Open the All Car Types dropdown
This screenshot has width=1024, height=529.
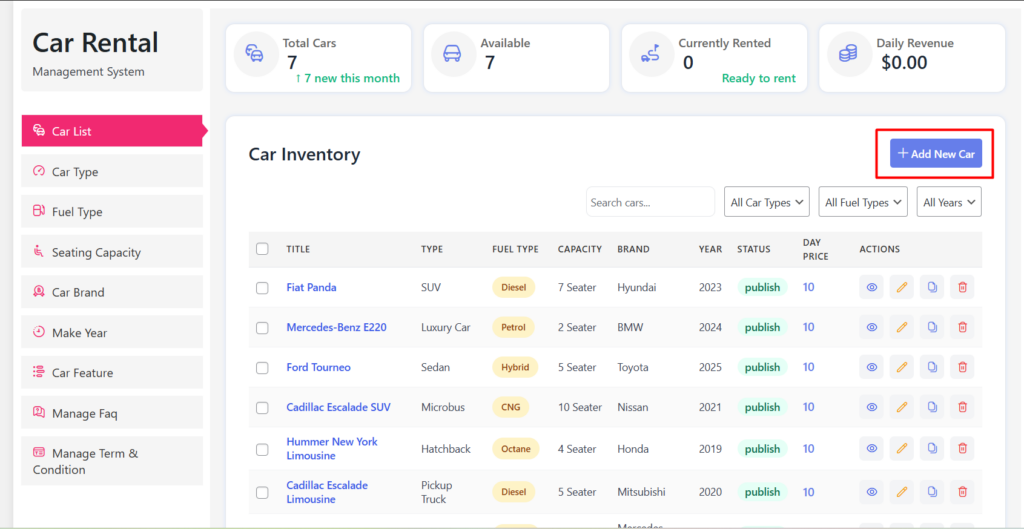pos(767,202)
